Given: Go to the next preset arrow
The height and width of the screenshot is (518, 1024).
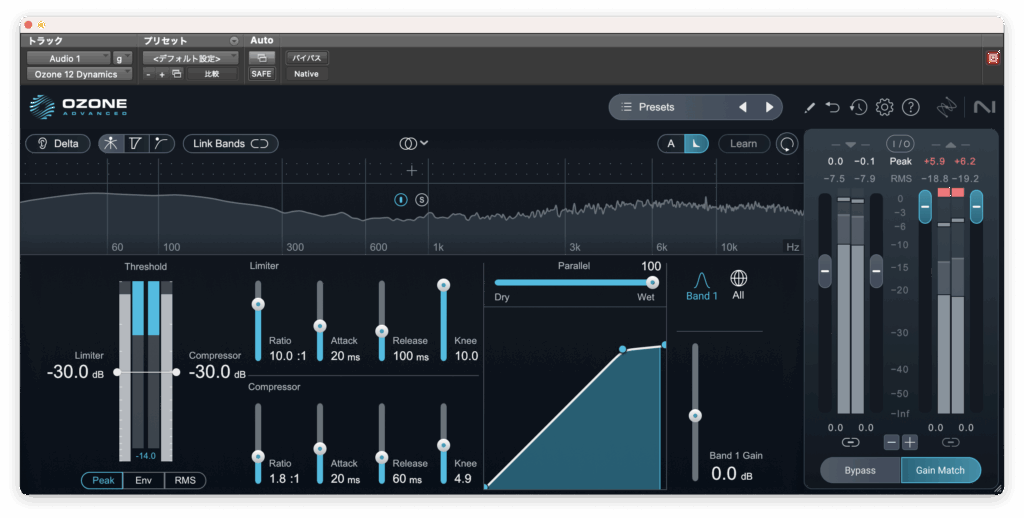Looking at the screenshot, I should tap(769, 107).
